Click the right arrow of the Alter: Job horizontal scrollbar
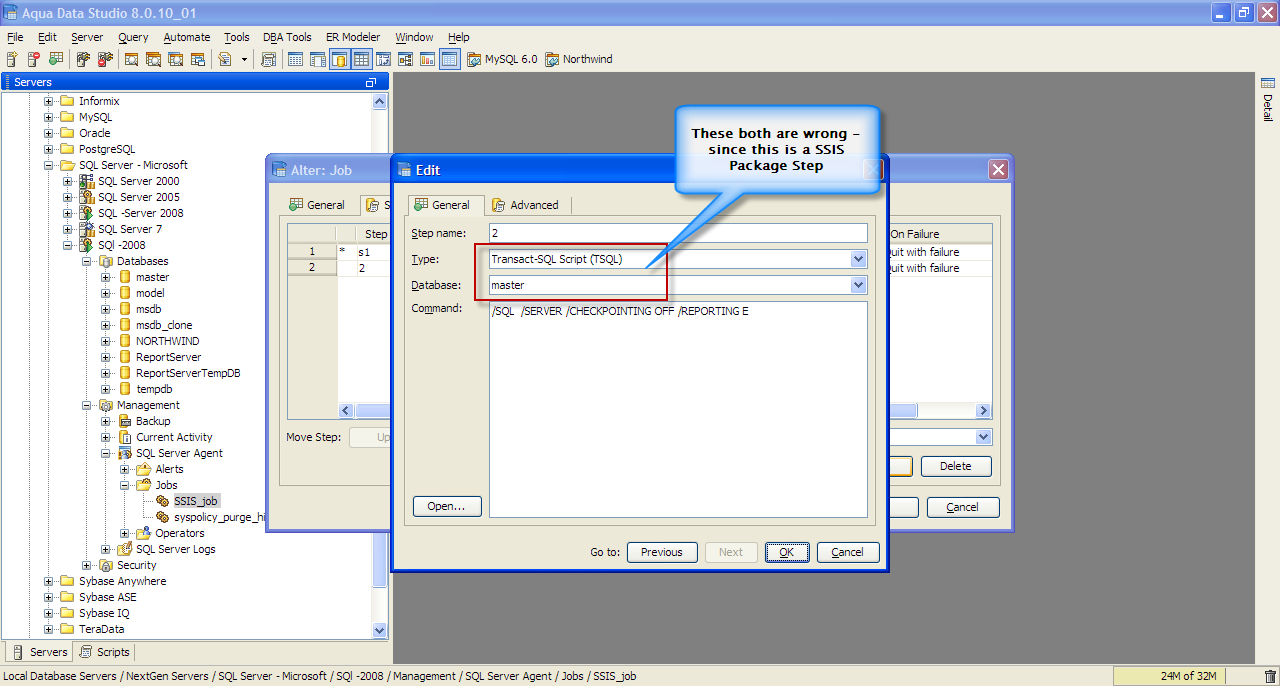 tap(984, 411)
